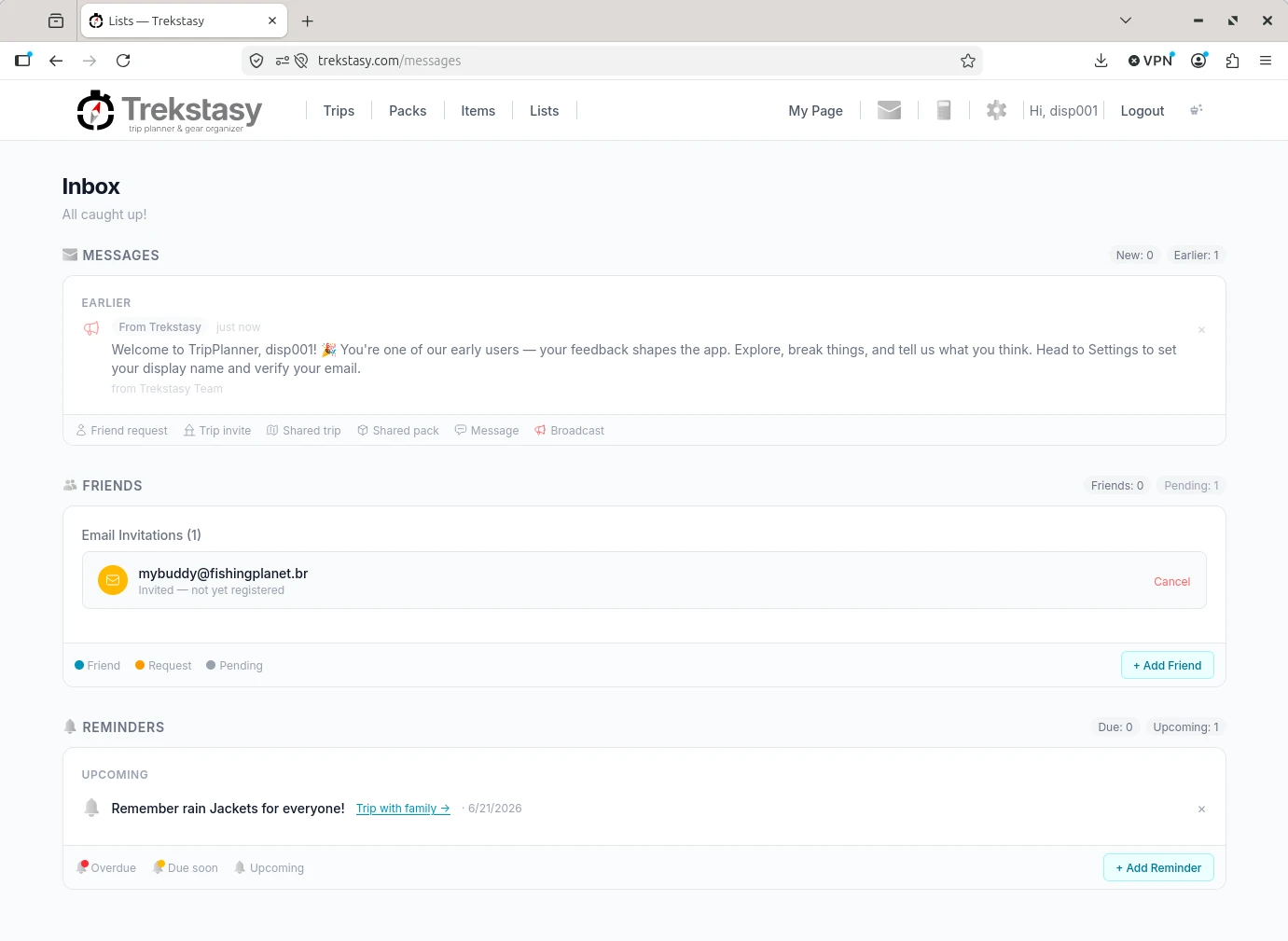Open the calculator icon in header

coord(944,110)
